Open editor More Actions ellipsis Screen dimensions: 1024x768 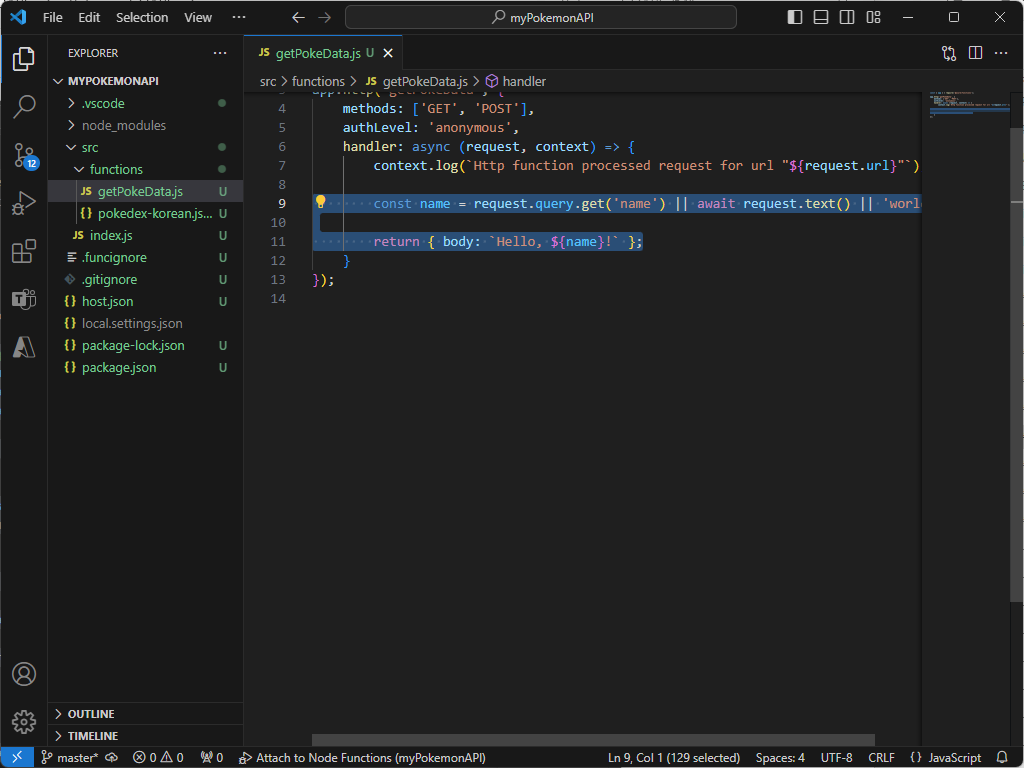1001,53
